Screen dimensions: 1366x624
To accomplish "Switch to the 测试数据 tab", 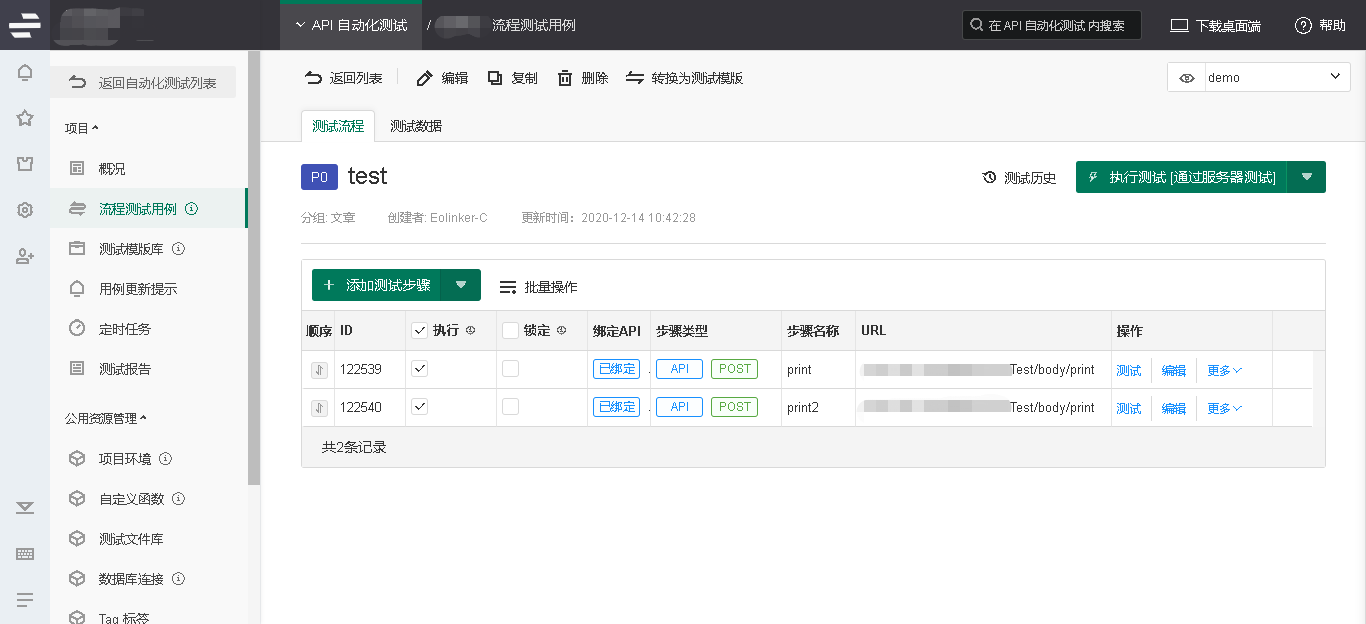I will [416, 126].
